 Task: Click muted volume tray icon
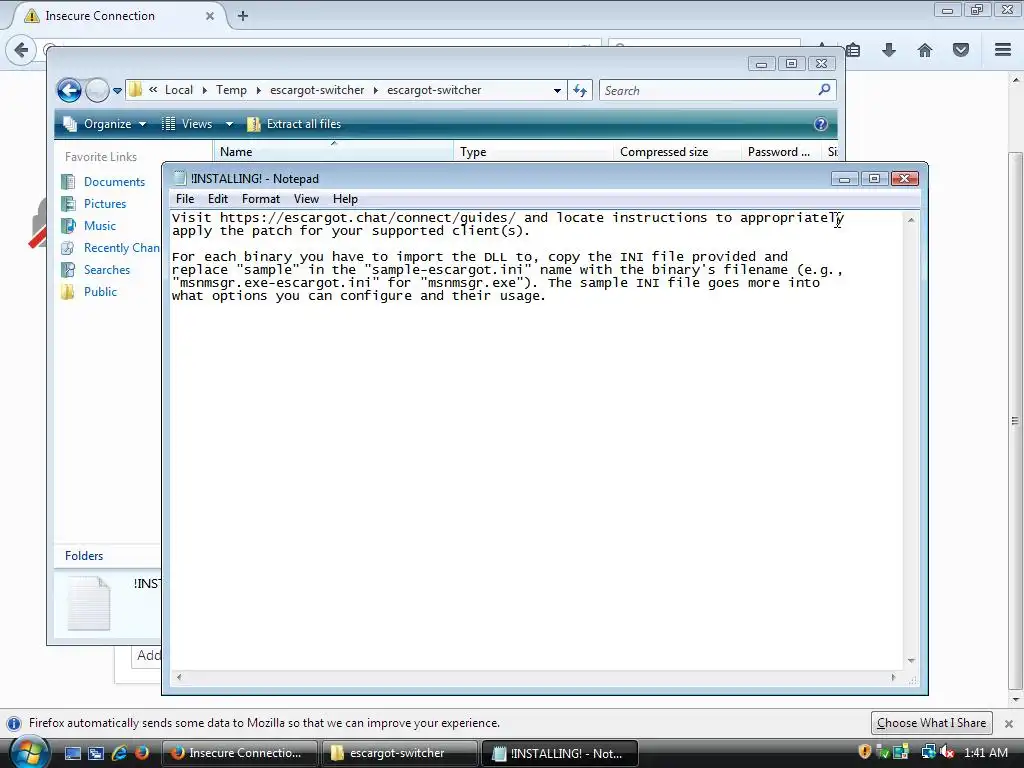946,752
